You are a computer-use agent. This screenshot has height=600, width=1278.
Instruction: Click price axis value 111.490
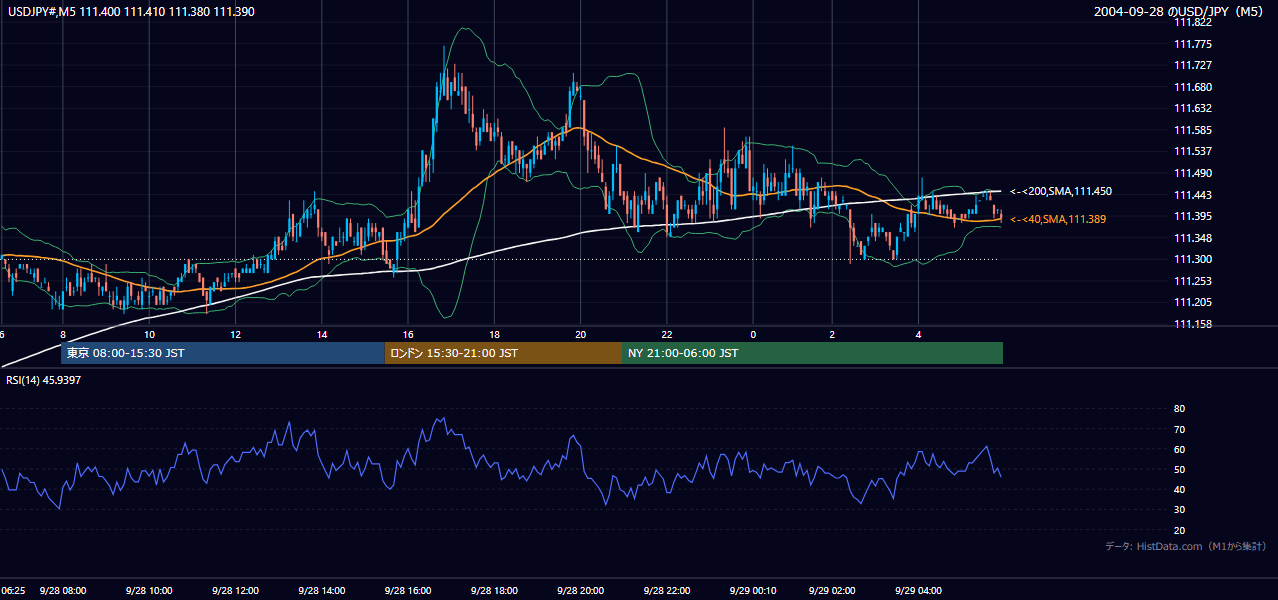1192,173
